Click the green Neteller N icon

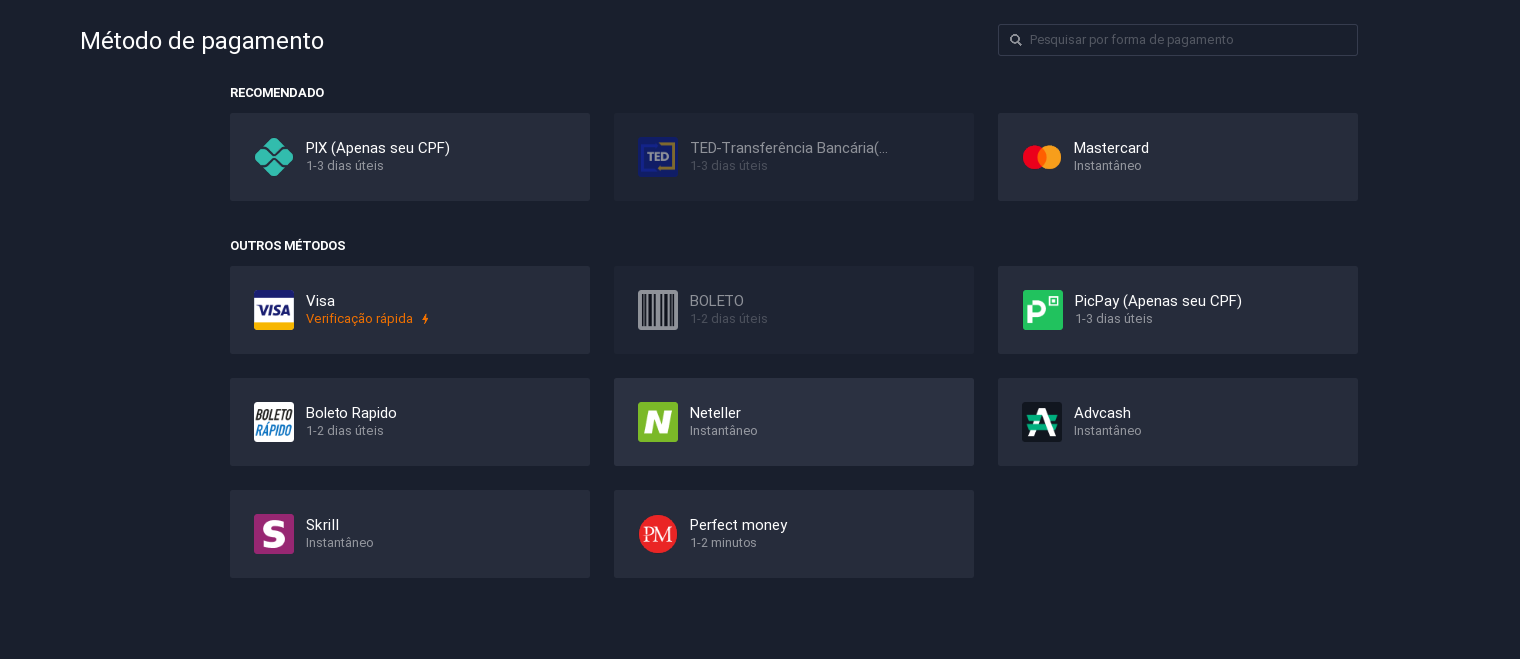pyautogui.click(x=658, y=422)
